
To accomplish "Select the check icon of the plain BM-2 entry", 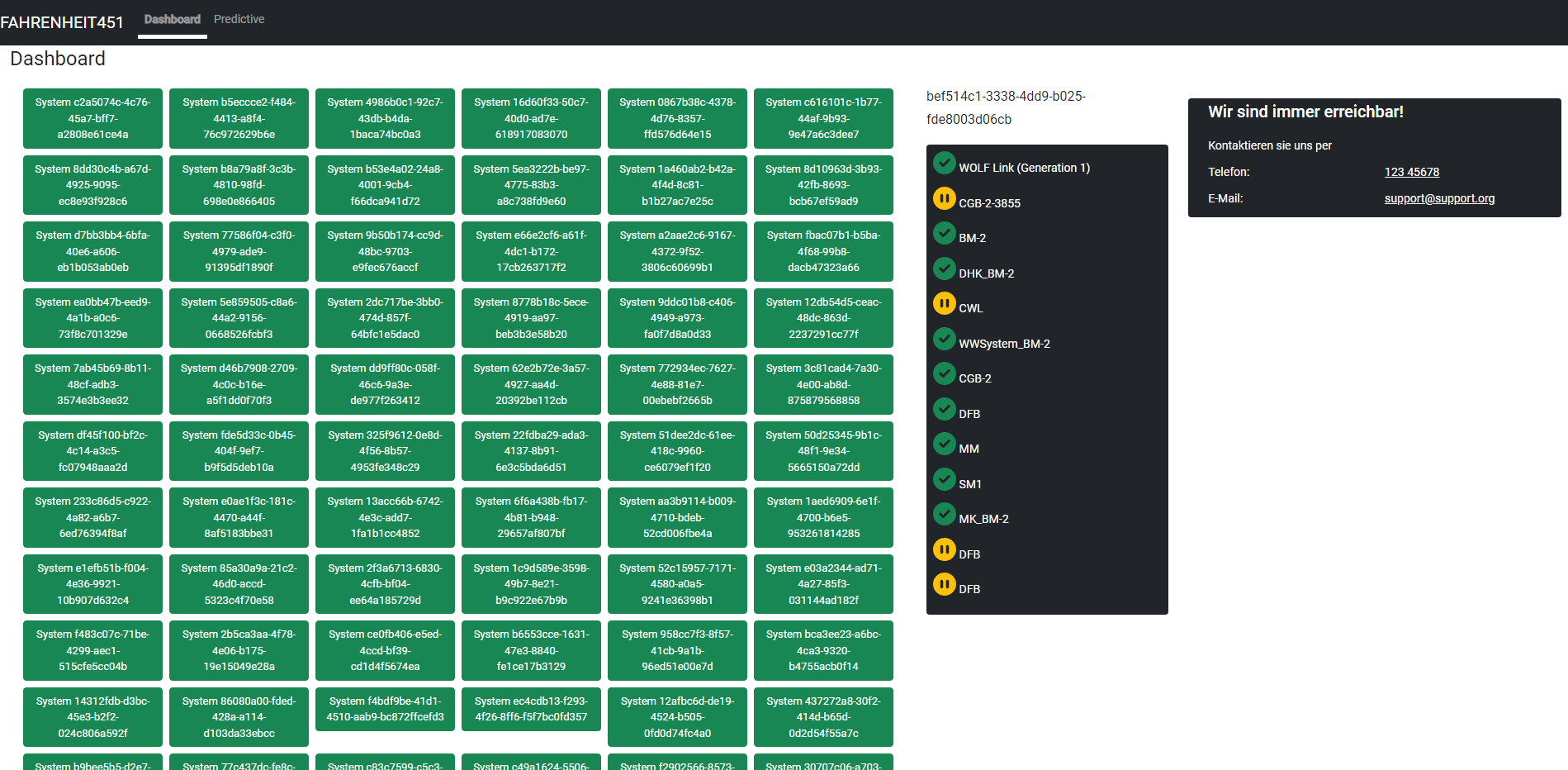I will coord(944,233).
